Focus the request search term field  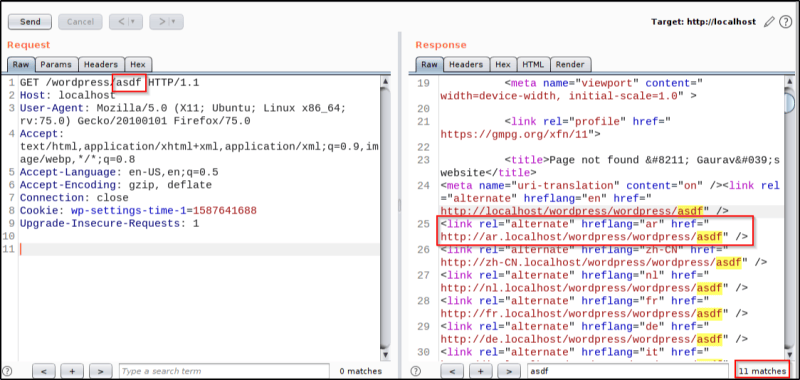[224, 371]
